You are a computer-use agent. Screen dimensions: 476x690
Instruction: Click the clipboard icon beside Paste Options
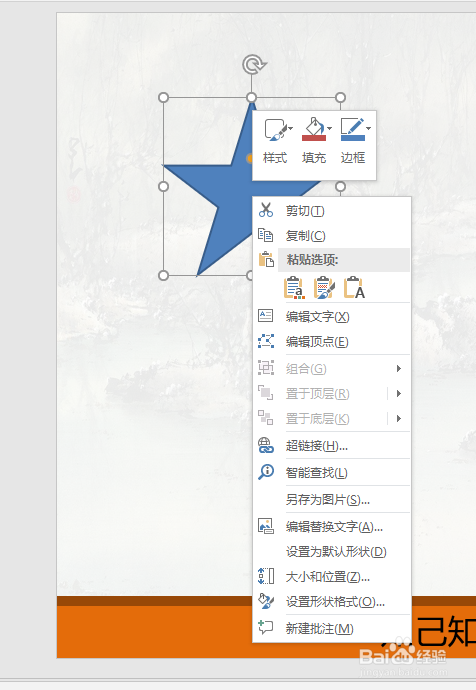(266, 260)
